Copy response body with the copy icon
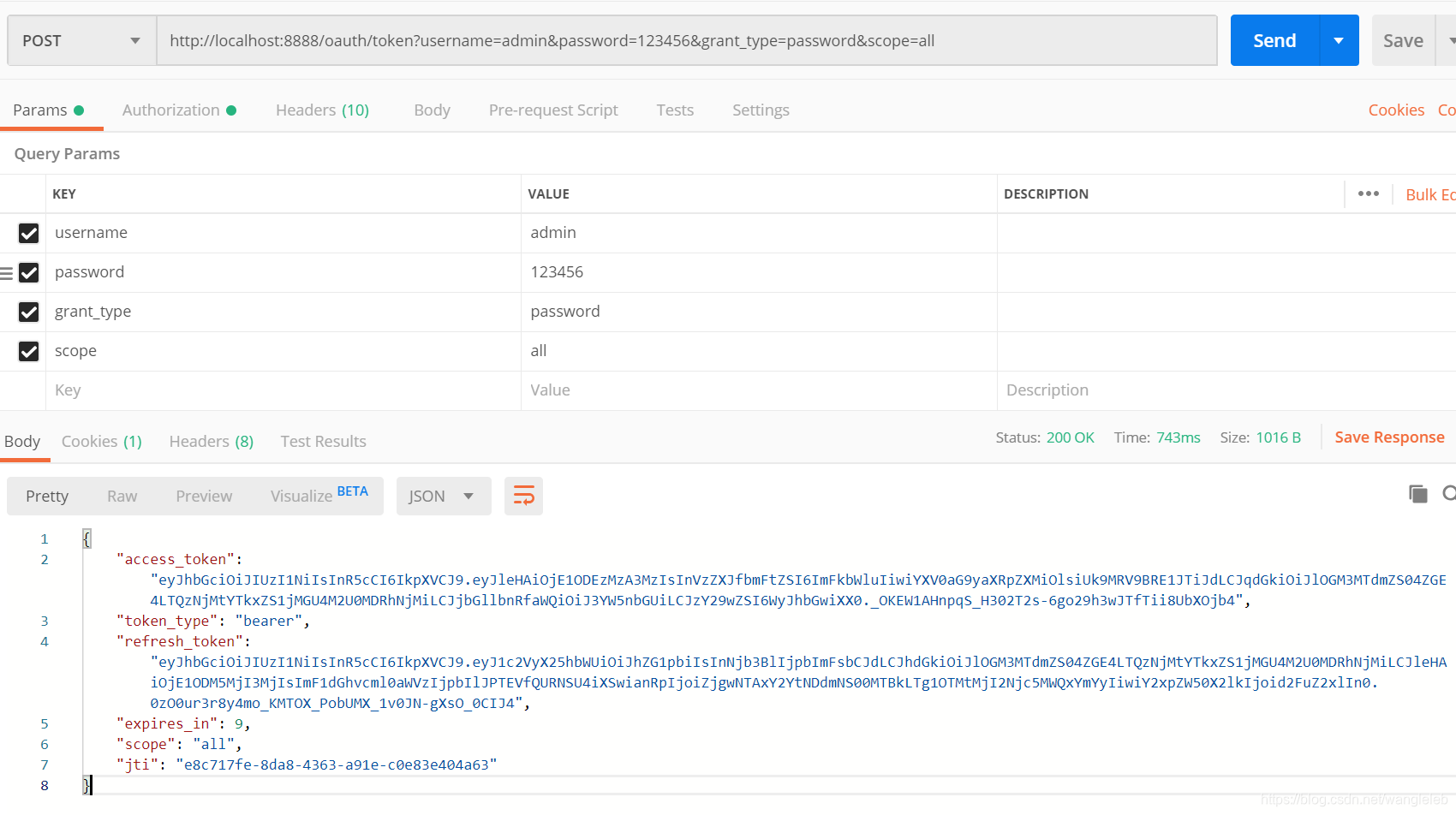The height and width of the screenshot is (815, 1456). tap(1418, 494)
